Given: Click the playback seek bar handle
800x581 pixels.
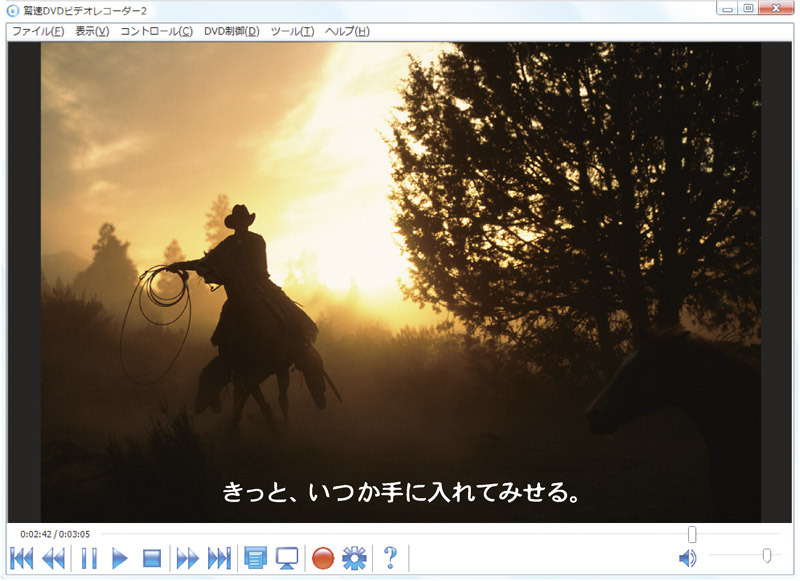Looking at the screenshot, I should tap(692, 535).
